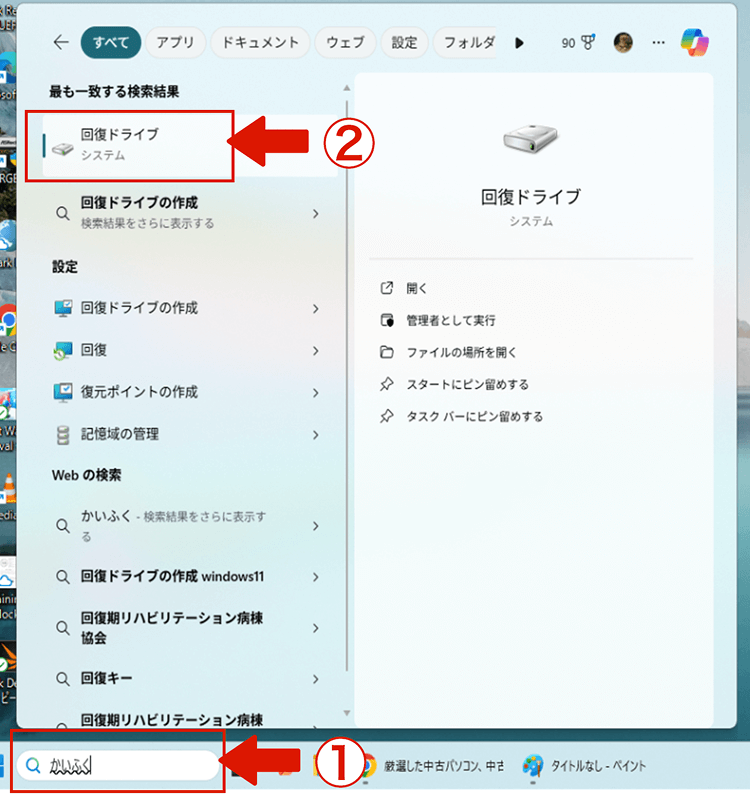Switch to the フォルダ tab

click(x=466, y=42)
